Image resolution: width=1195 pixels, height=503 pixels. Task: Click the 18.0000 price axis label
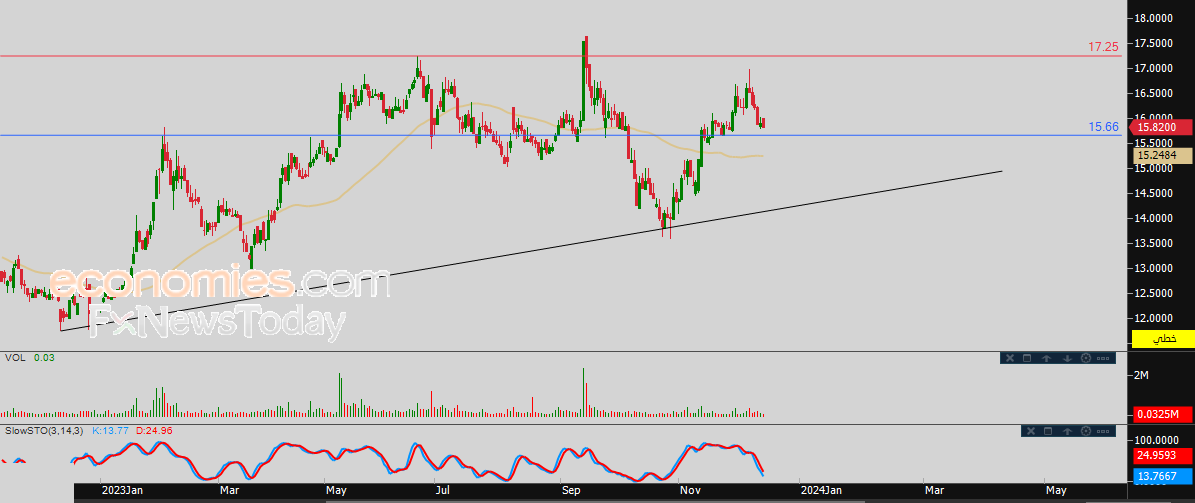click(1156, 18)
